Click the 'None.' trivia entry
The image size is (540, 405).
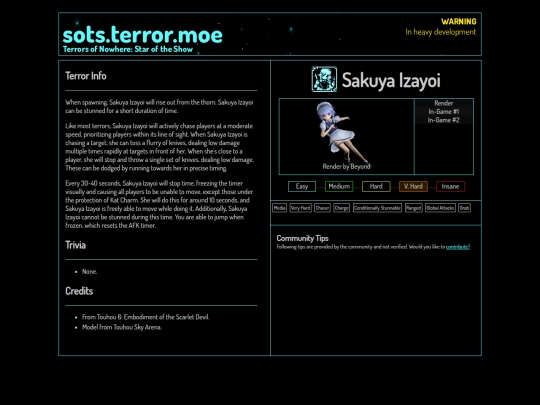[90, 271]
